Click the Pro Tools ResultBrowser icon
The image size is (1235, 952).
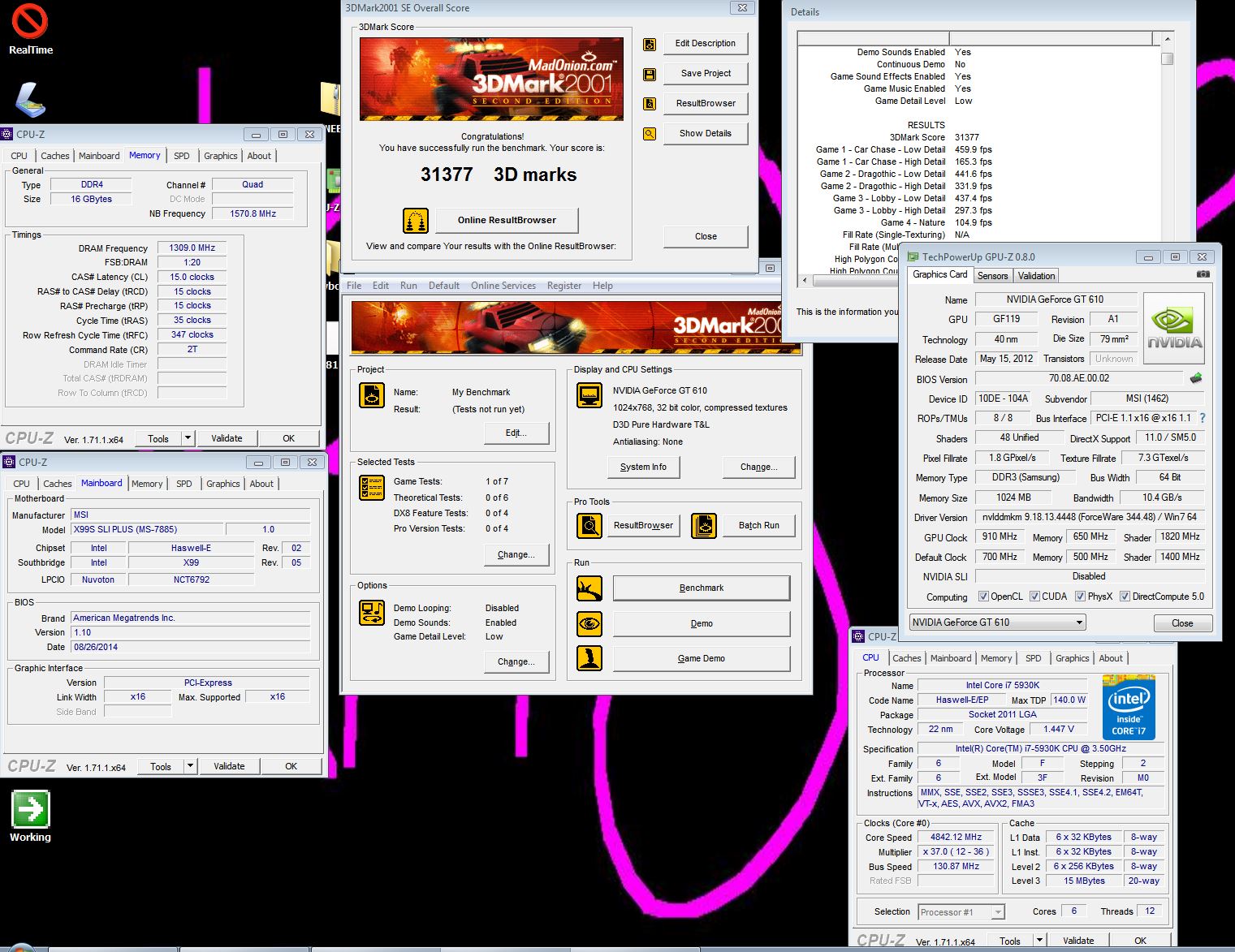(x=589, y=526)
